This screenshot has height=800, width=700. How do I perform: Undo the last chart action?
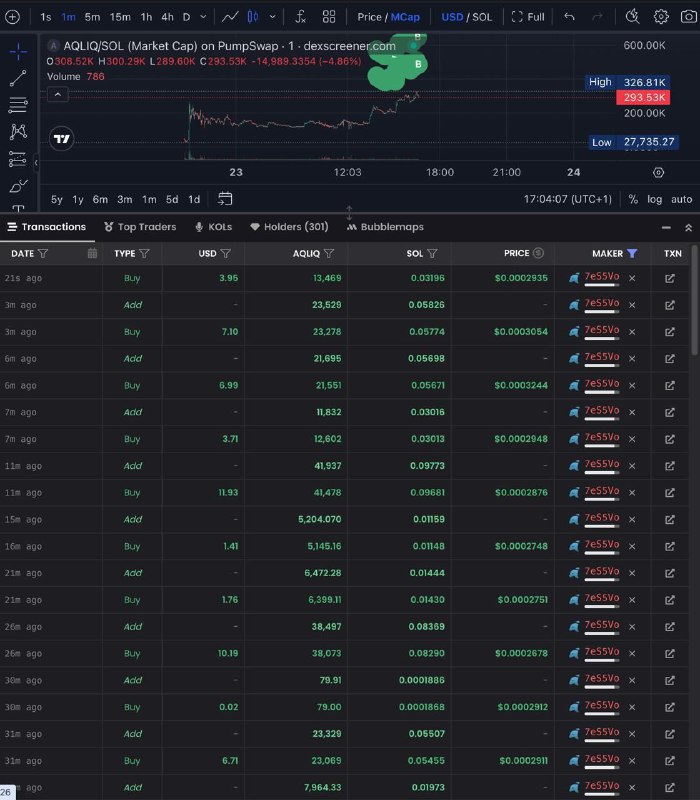click(570, 17)
